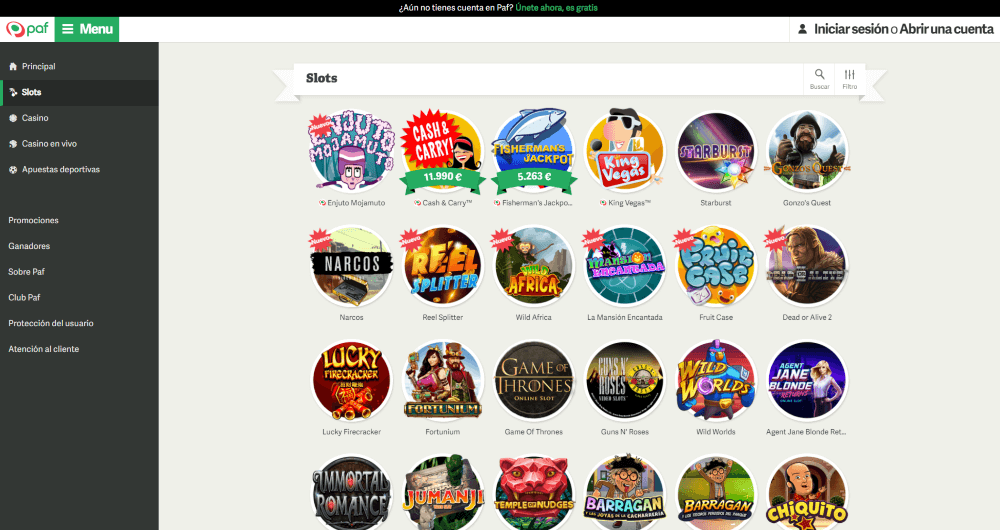This screenshot has width=1000, height=530.
Task: Click the user profile icon
Action: point(802,29)
